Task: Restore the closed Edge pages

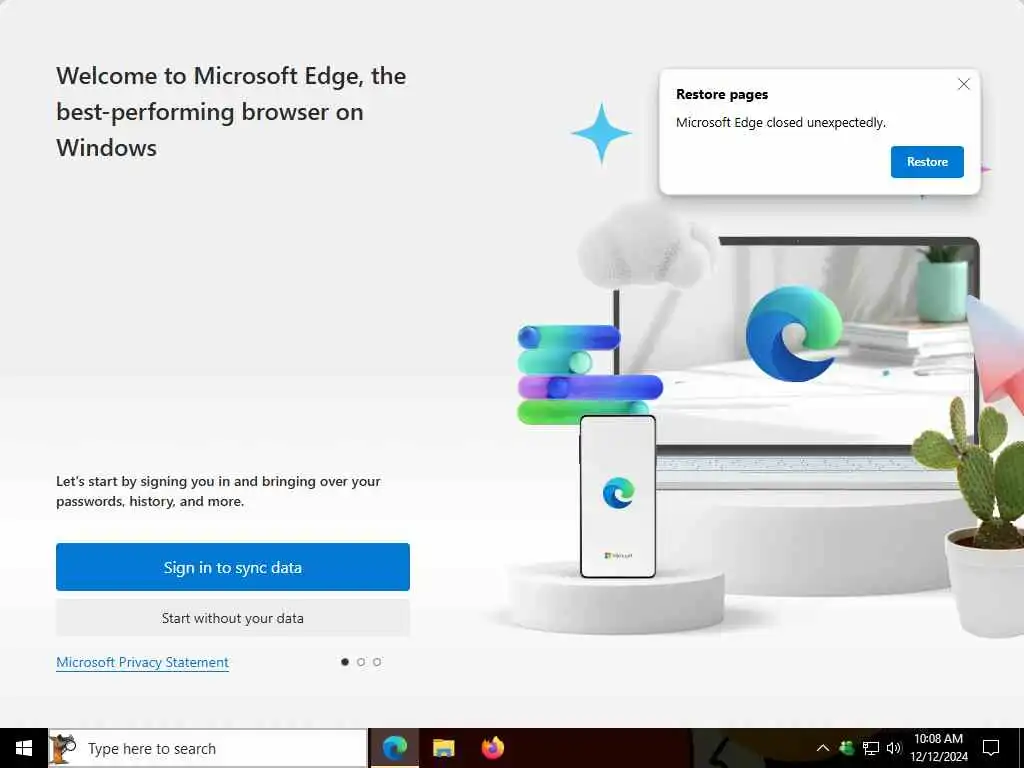Action: click(x=927, y=162)
